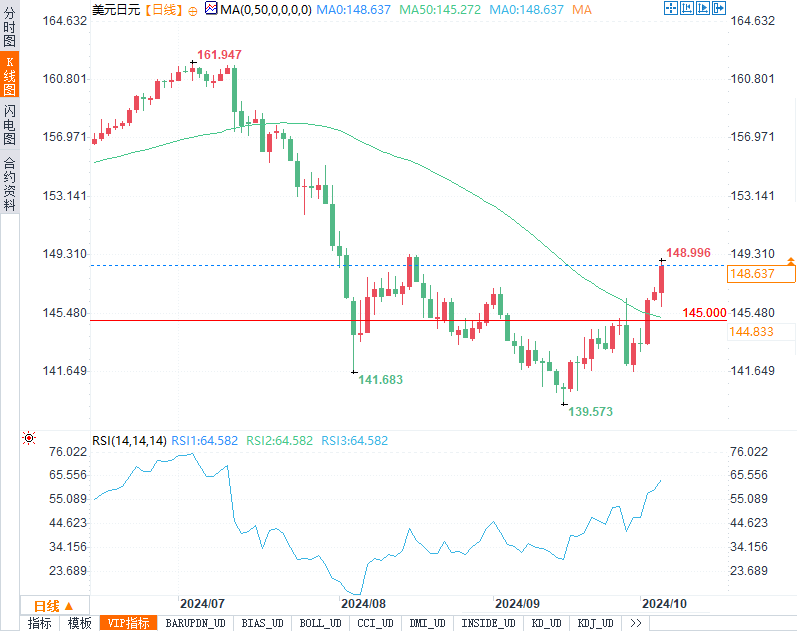
Task: Click the MA indicator chart icon
Action: (x=211, y=8)
